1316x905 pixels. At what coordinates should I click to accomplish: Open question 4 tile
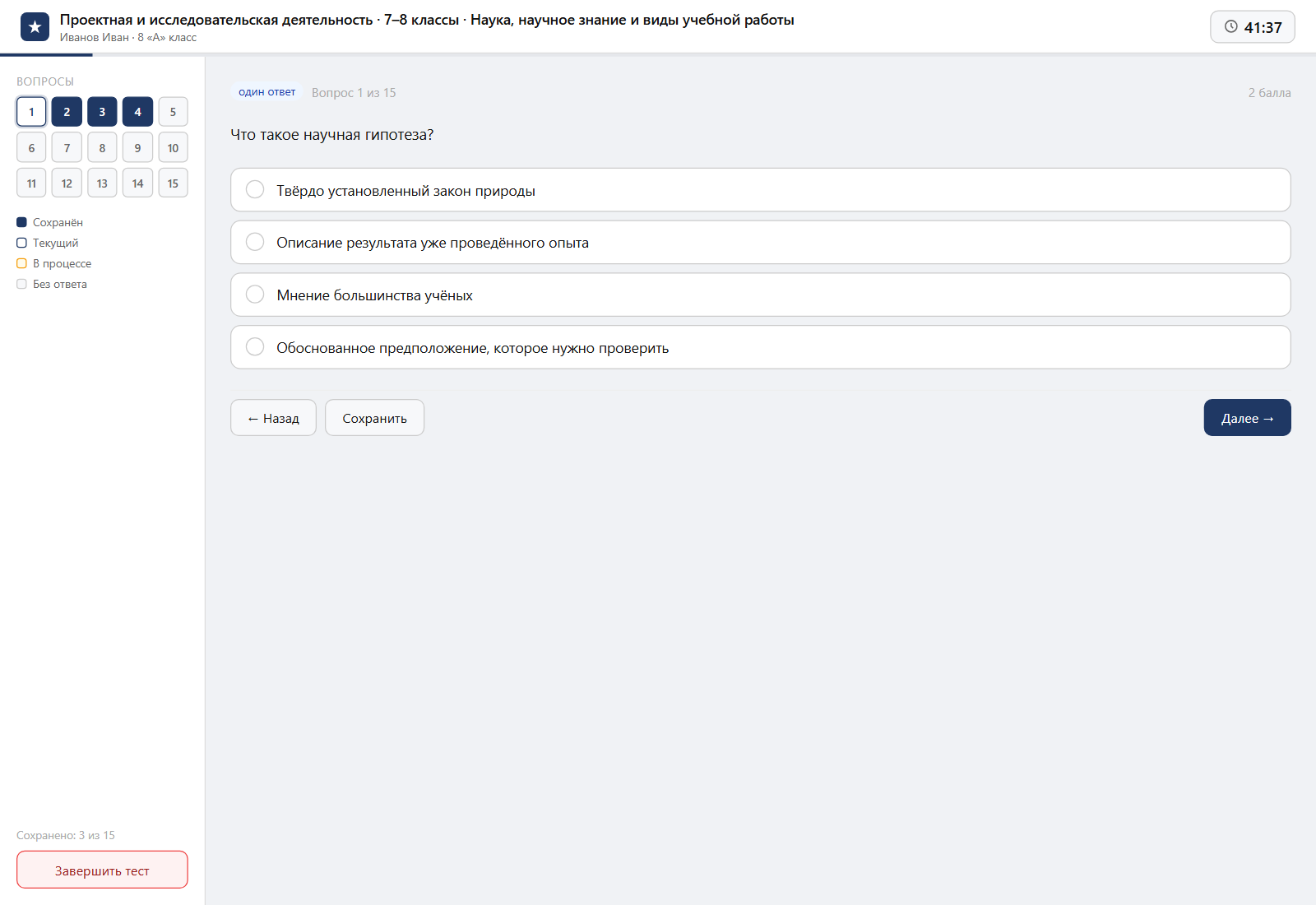click(137, 112)
